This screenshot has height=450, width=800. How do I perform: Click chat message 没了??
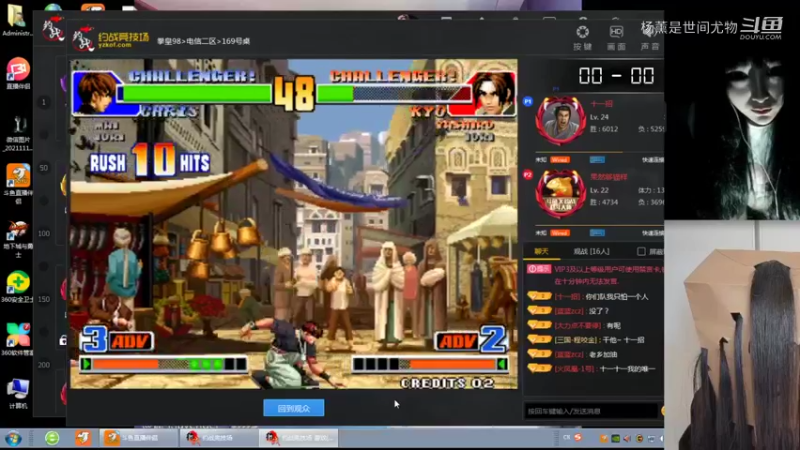(x=599, y=311)
